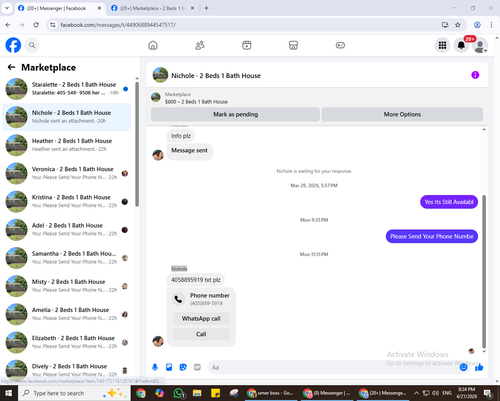This screenshot has height=401, width=500.
Task: Click the Mark as pending button
Action: click(235, 114)
